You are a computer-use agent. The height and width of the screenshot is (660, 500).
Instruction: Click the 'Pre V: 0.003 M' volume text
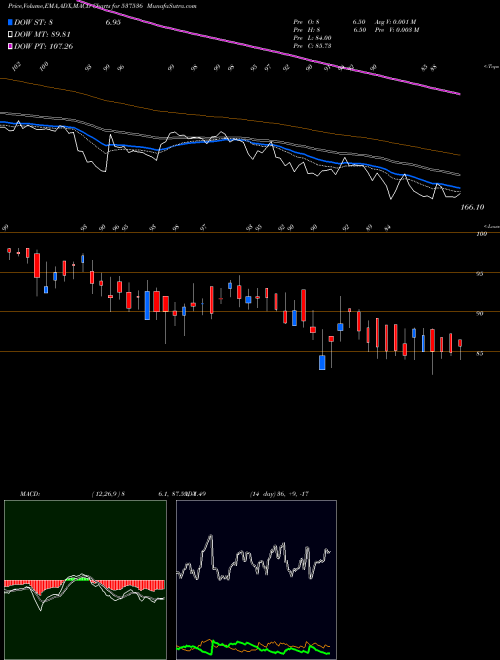tap(398, 29)
